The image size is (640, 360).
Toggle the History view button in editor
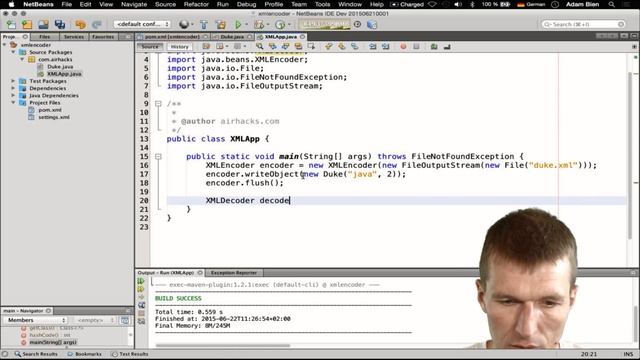(179, 47)
